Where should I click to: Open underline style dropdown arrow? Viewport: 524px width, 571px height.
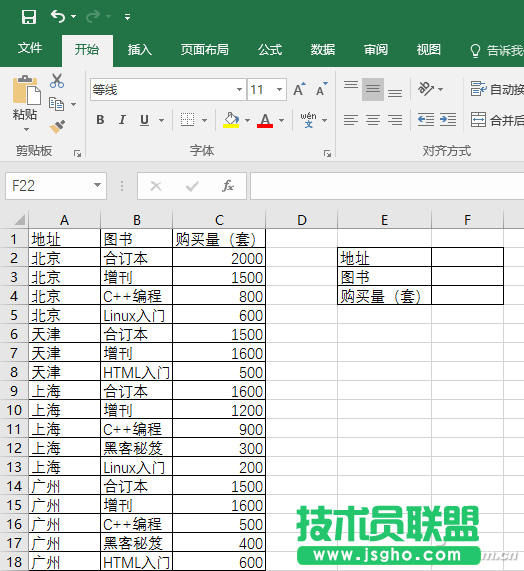tap(161, 120)
